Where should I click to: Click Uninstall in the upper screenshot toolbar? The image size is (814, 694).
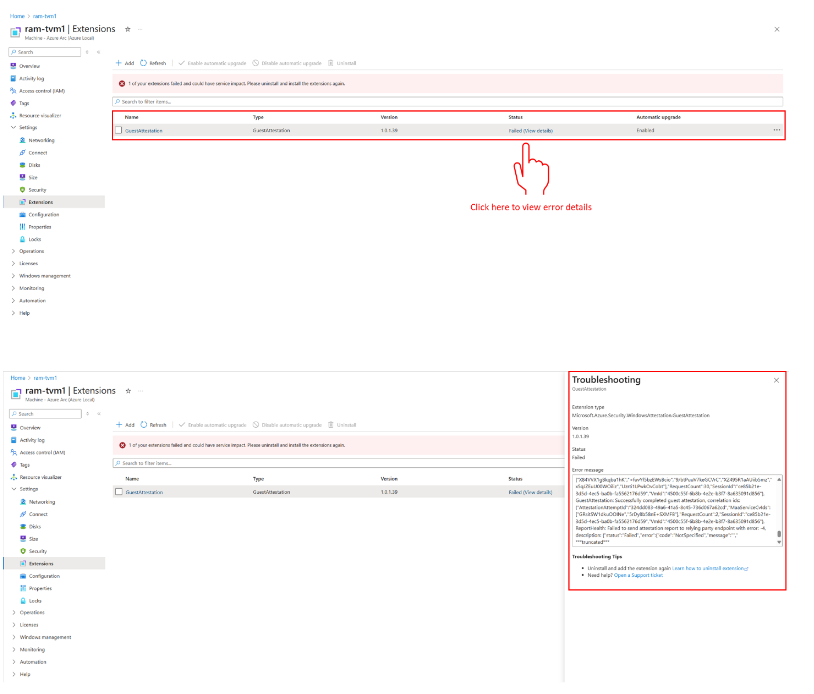click(x=342, y=63)
